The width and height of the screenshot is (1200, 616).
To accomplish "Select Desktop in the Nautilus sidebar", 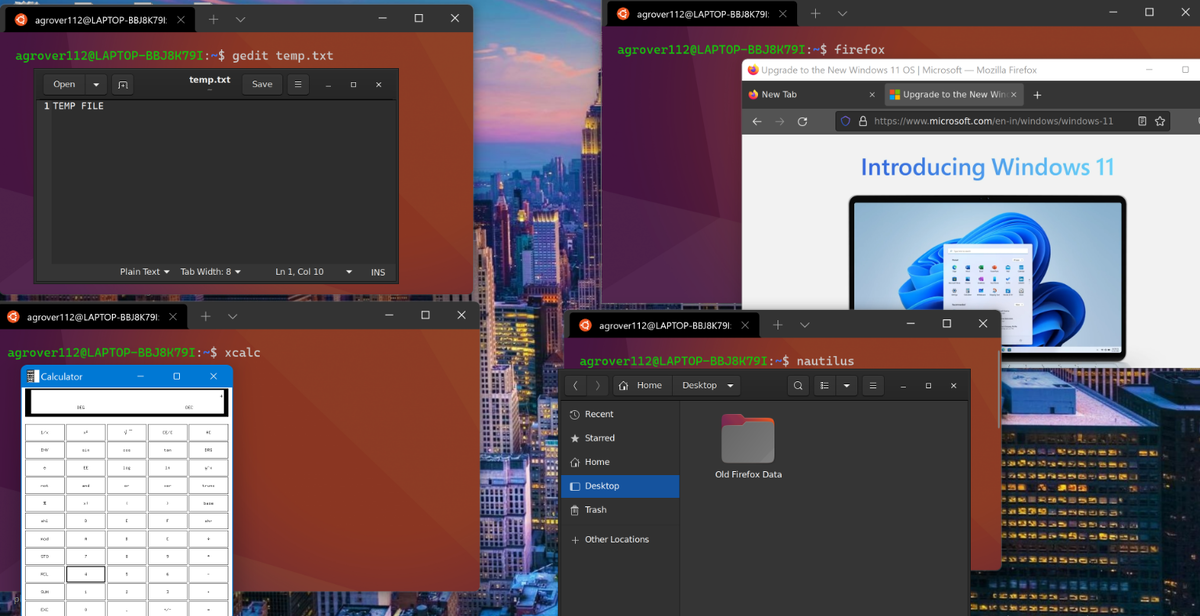I will tap(620, 486).
